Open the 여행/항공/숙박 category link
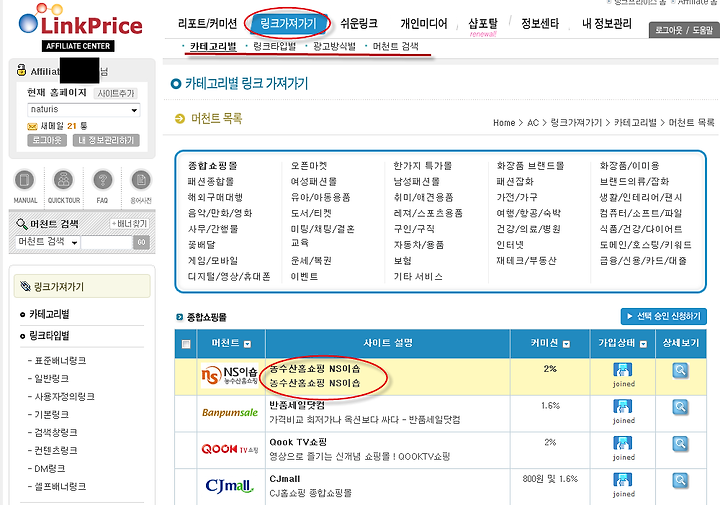 [x=529, y=213]
